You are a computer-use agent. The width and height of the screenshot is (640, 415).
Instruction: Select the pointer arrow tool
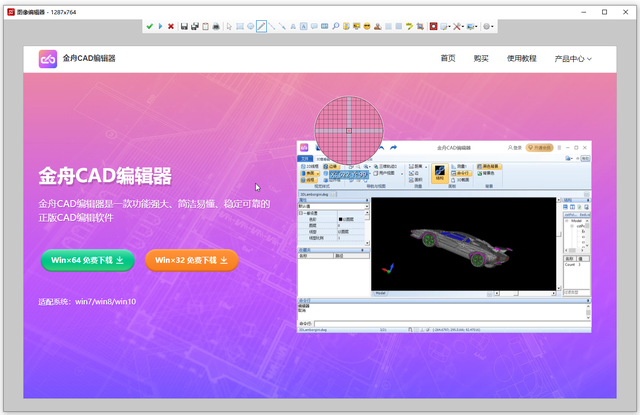pyautogui.click(x=229, y=27)
